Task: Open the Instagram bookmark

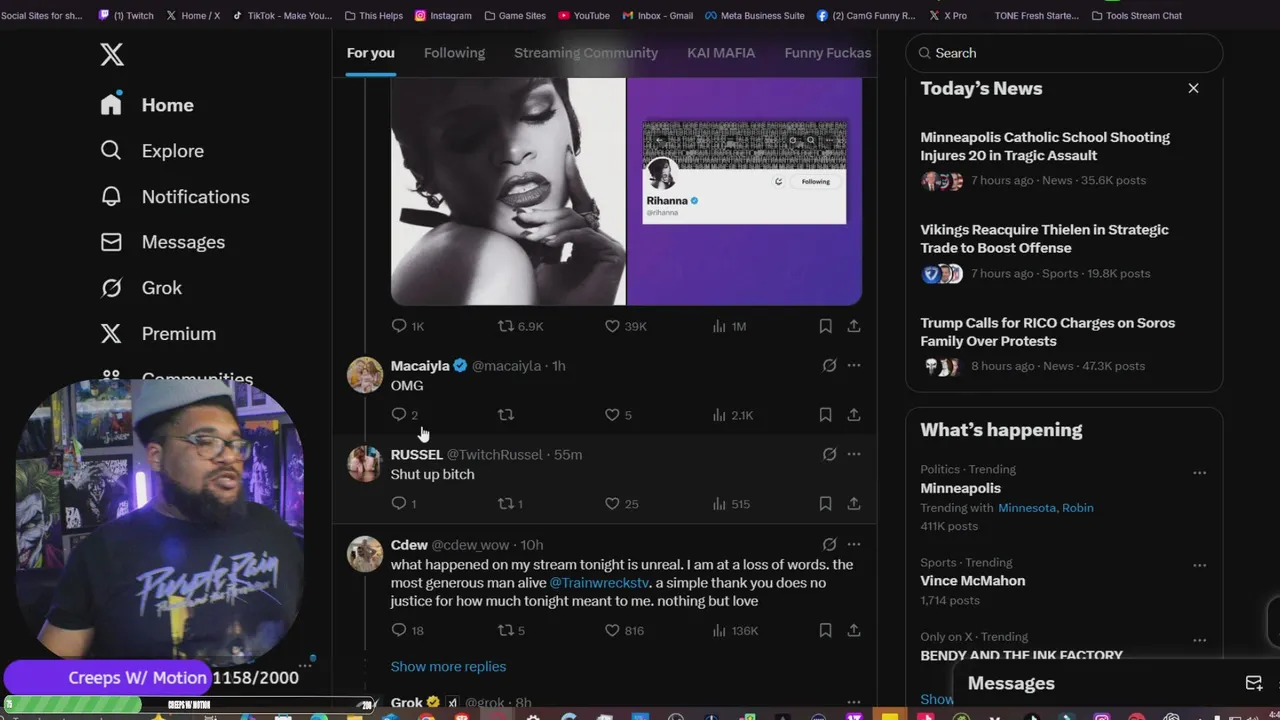Action: point(443,16)
